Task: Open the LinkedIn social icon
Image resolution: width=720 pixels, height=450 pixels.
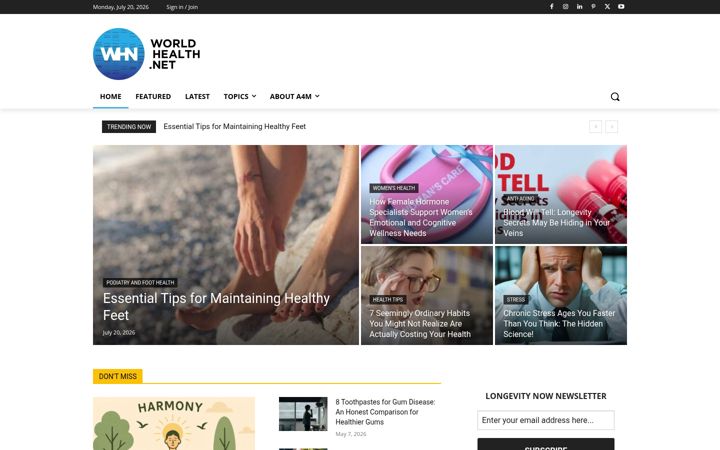Action: coord(579,7)
